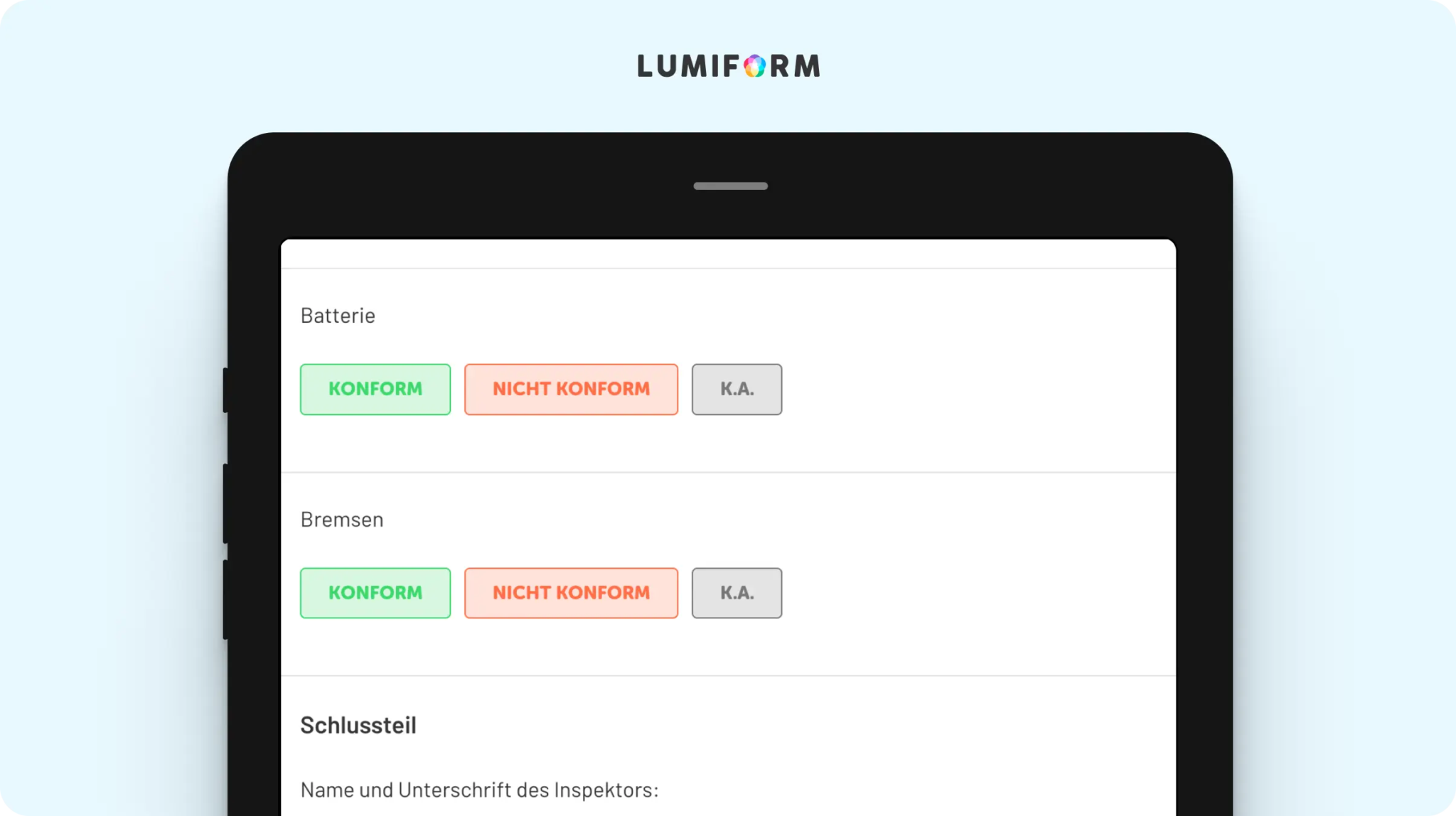Click the white header strip above Batterie
Screen dimensions: 1456x816
click(x=728, y=254)
